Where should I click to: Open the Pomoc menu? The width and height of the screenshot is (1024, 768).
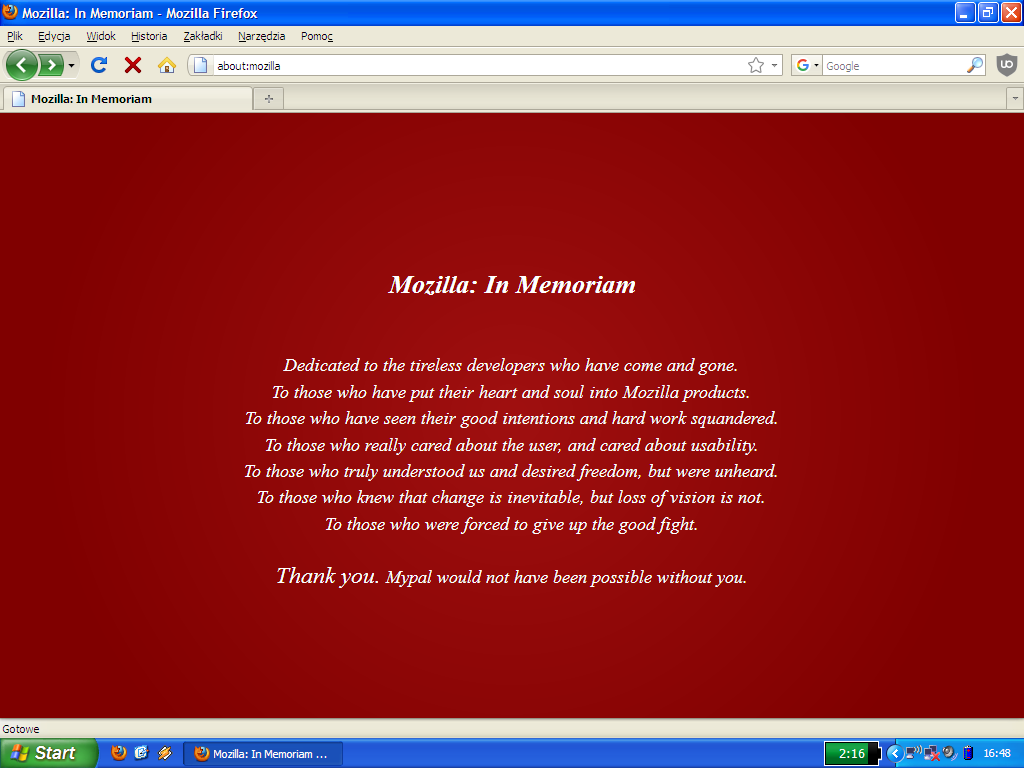point(317,36)
